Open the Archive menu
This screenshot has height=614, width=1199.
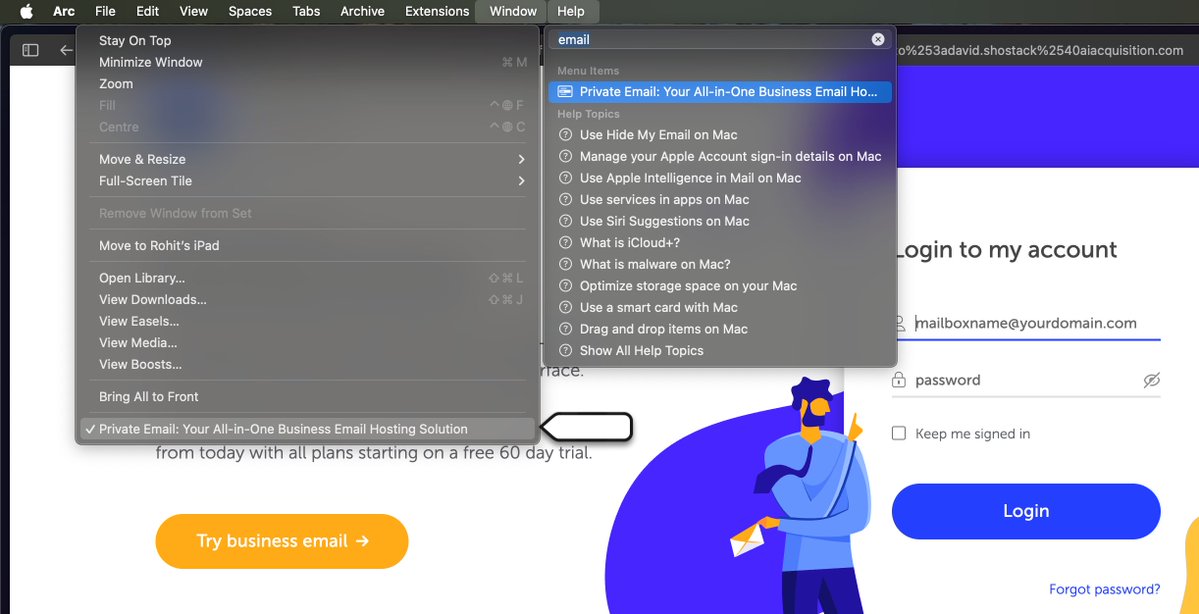[362, 11]
